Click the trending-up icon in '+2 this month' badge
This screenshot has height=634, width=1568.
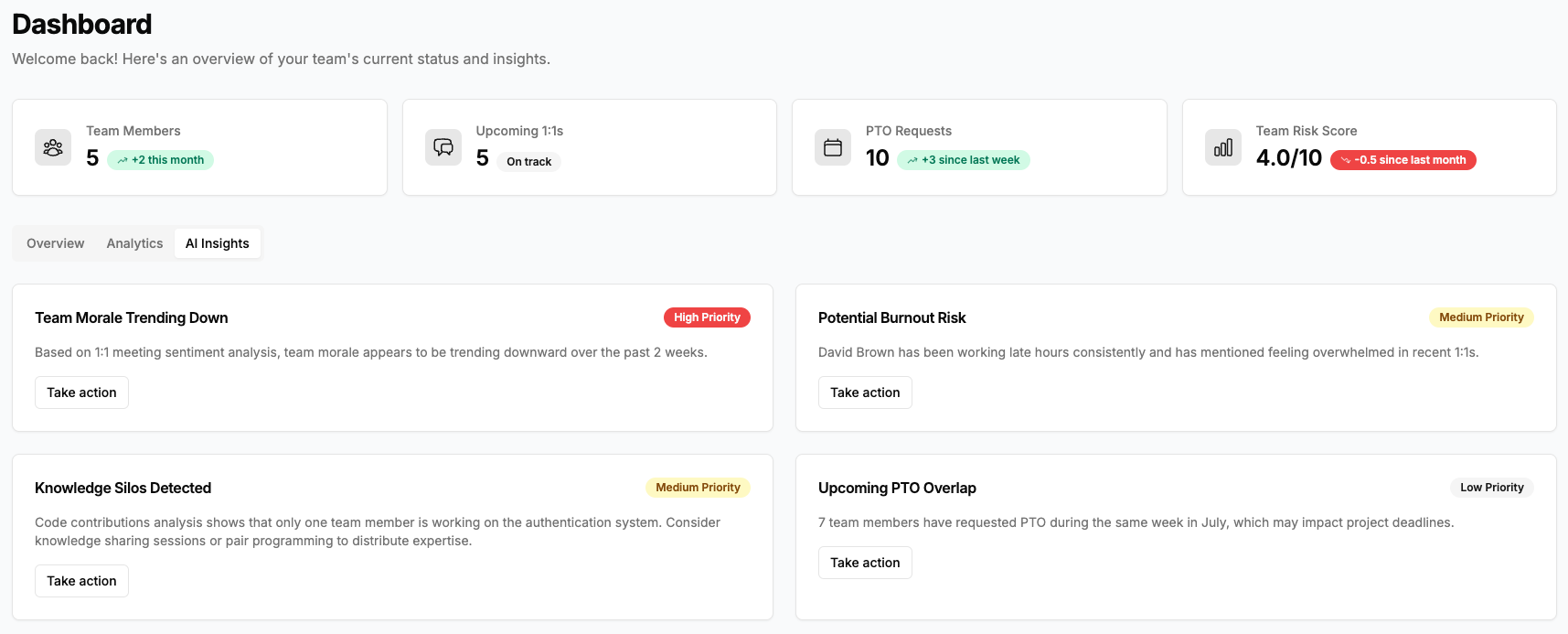coord(123,160)
